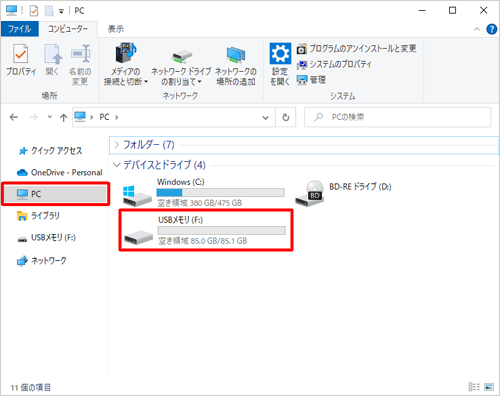Click the Windows (C:) capacity bar
This screenshot has width=500, height=396.
[221, 192]
